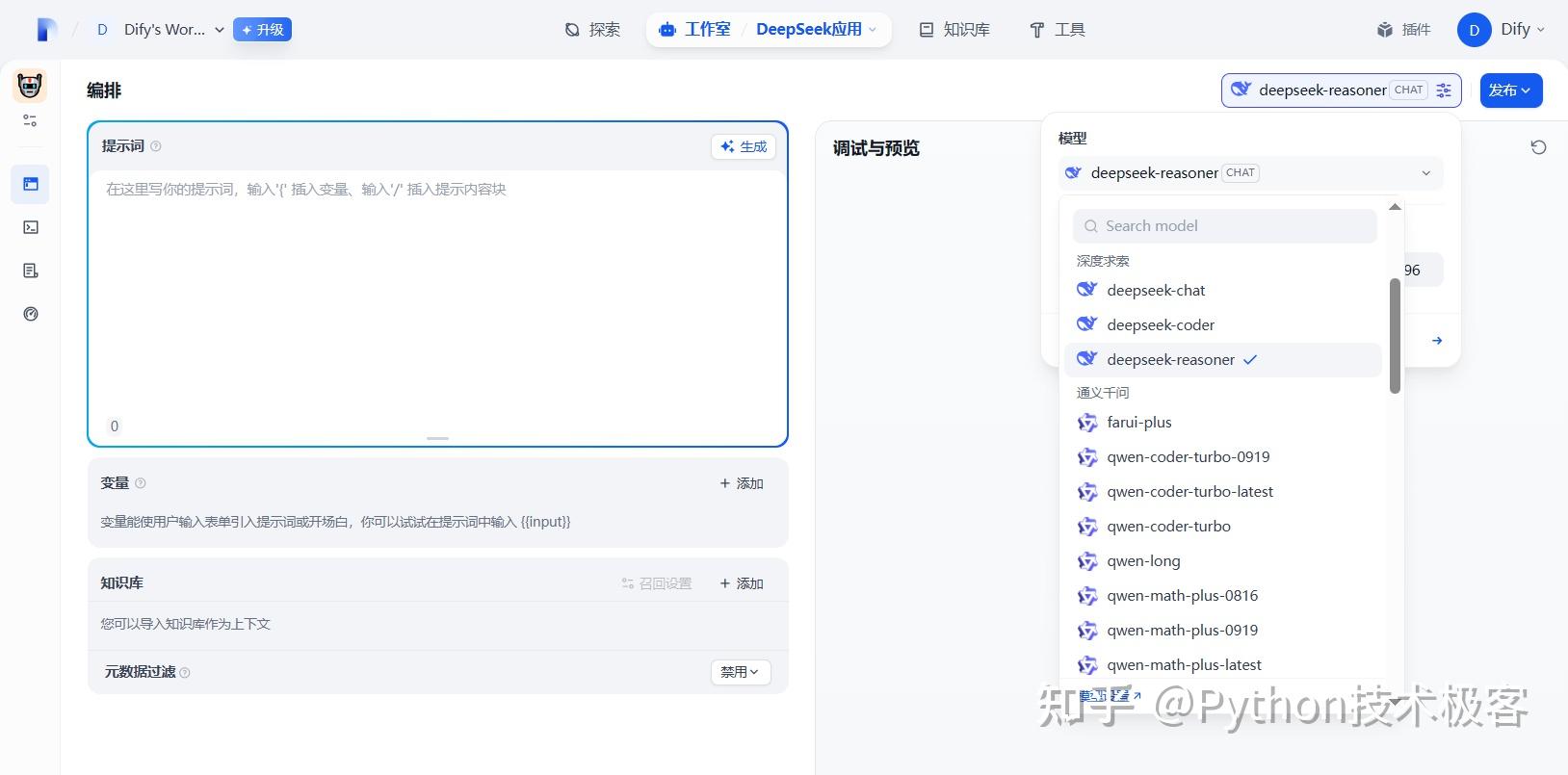Screen dimensions: 1568x775
Task: Click the 升级 upgrade button
Action: click(262, 30)
